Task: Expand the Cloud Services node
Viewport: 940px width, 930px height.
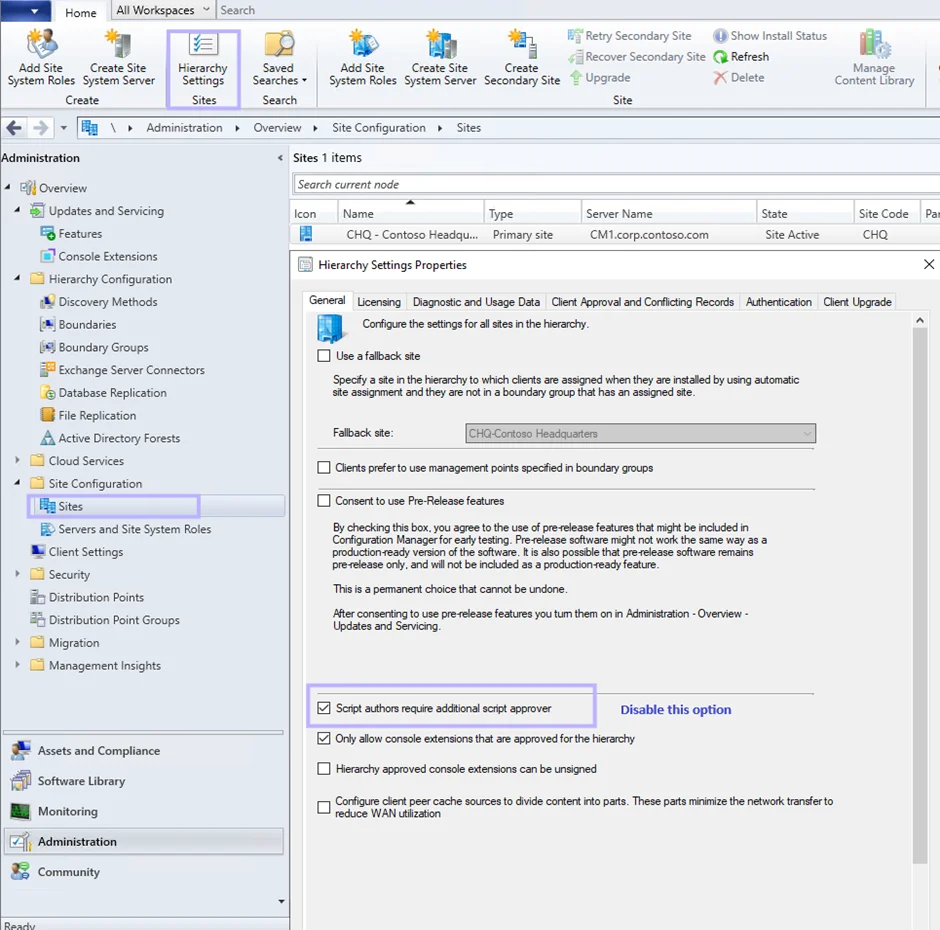Action: [x=17, y=461]
